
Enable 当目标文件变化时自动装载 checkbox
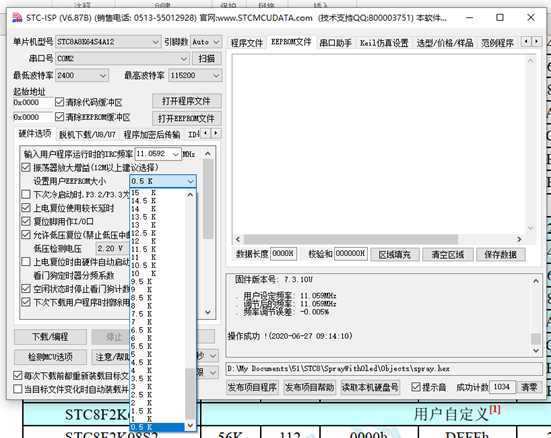pos(18,389)
